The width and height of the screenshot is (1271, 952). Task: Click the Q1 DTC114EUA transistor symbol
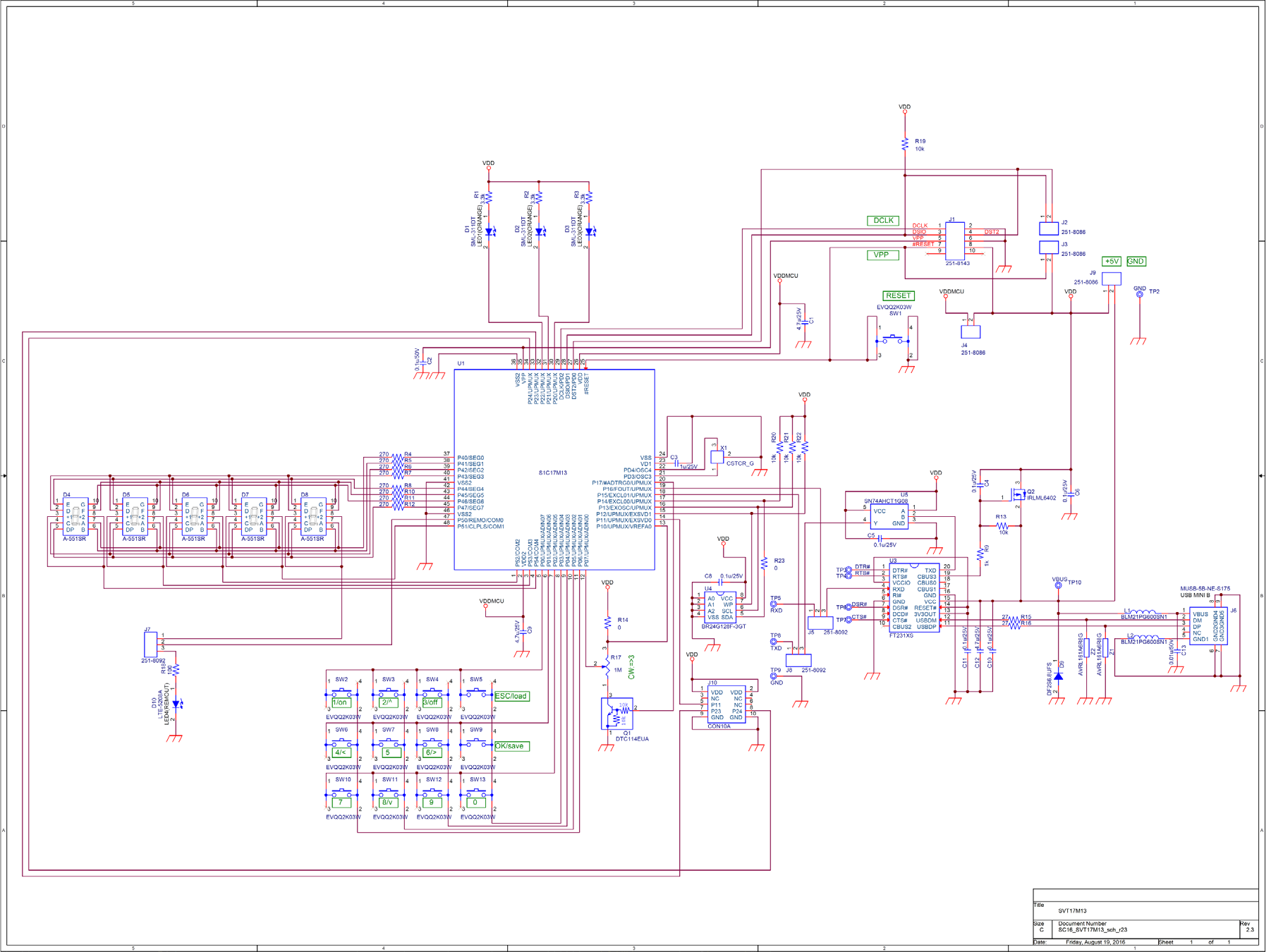click(x=616, y=714)
